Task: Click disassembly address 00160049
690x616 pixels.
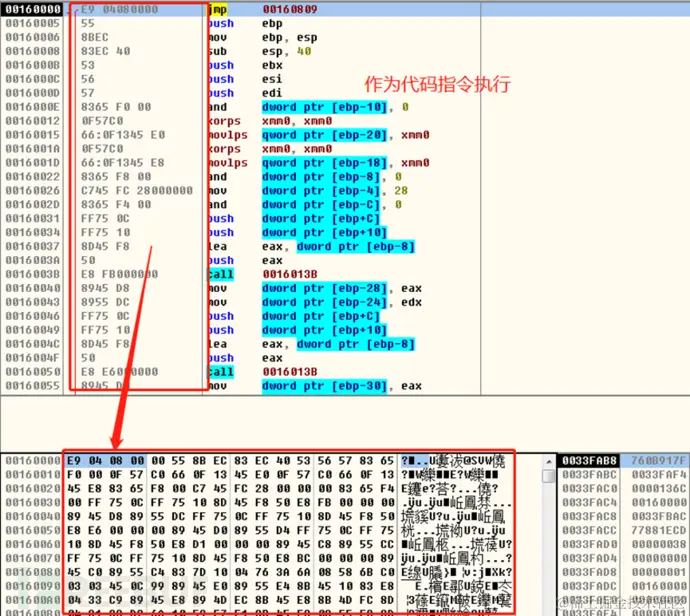Action: coord(33,330)
